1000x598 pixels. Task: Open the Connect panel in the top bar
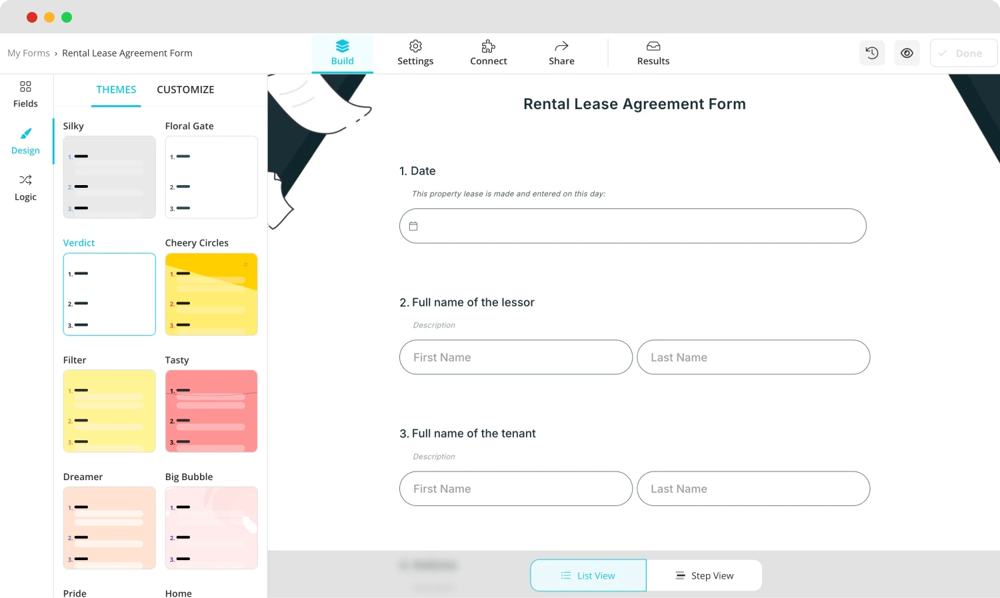tap(488, 52)
